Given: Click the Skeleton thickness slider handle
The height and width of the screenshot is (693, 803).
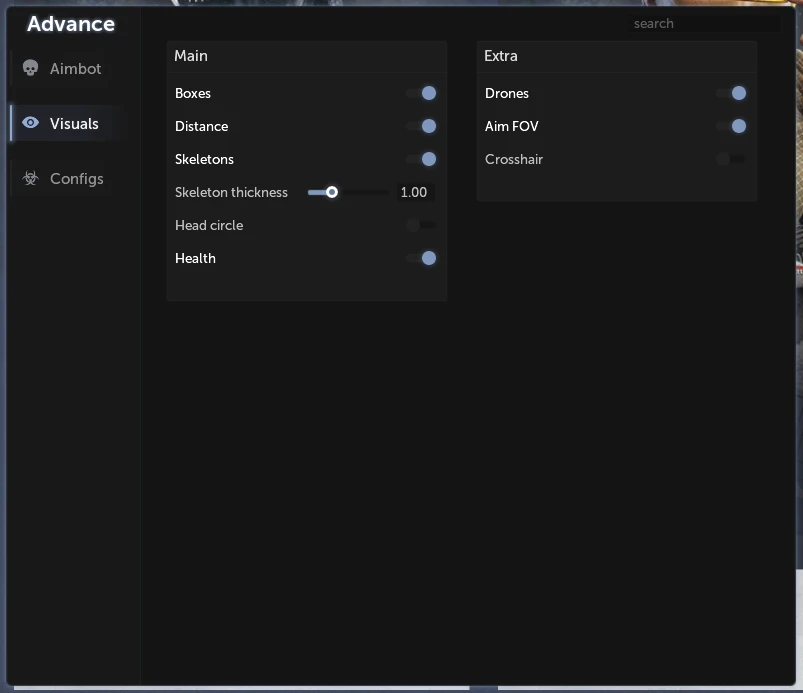Looking at the screenshot, I should pos(332,192).
